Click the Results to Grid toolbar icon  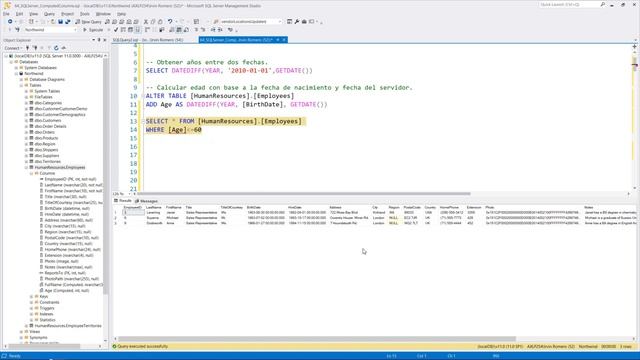tap(179, 30)
